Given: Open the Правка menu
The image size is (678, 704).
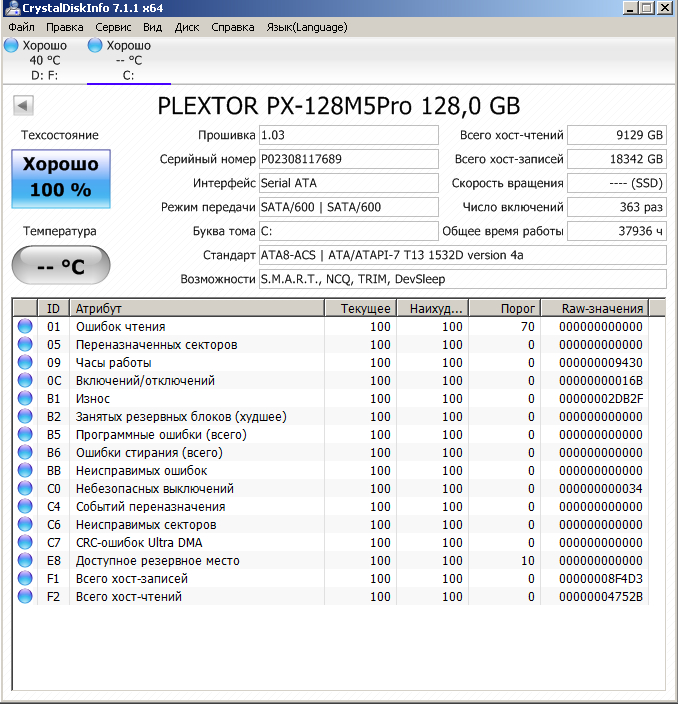Looking at the screenshot, I should [65, 27].
